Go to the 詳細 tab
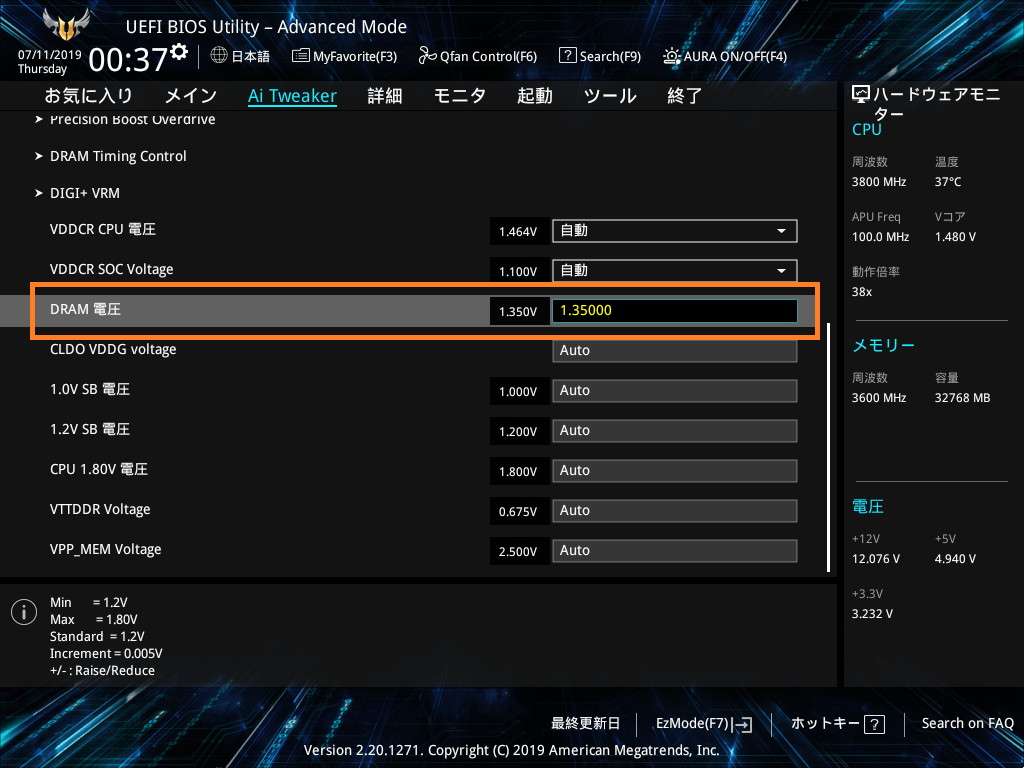1024x768 pixels. click(385, 96)
